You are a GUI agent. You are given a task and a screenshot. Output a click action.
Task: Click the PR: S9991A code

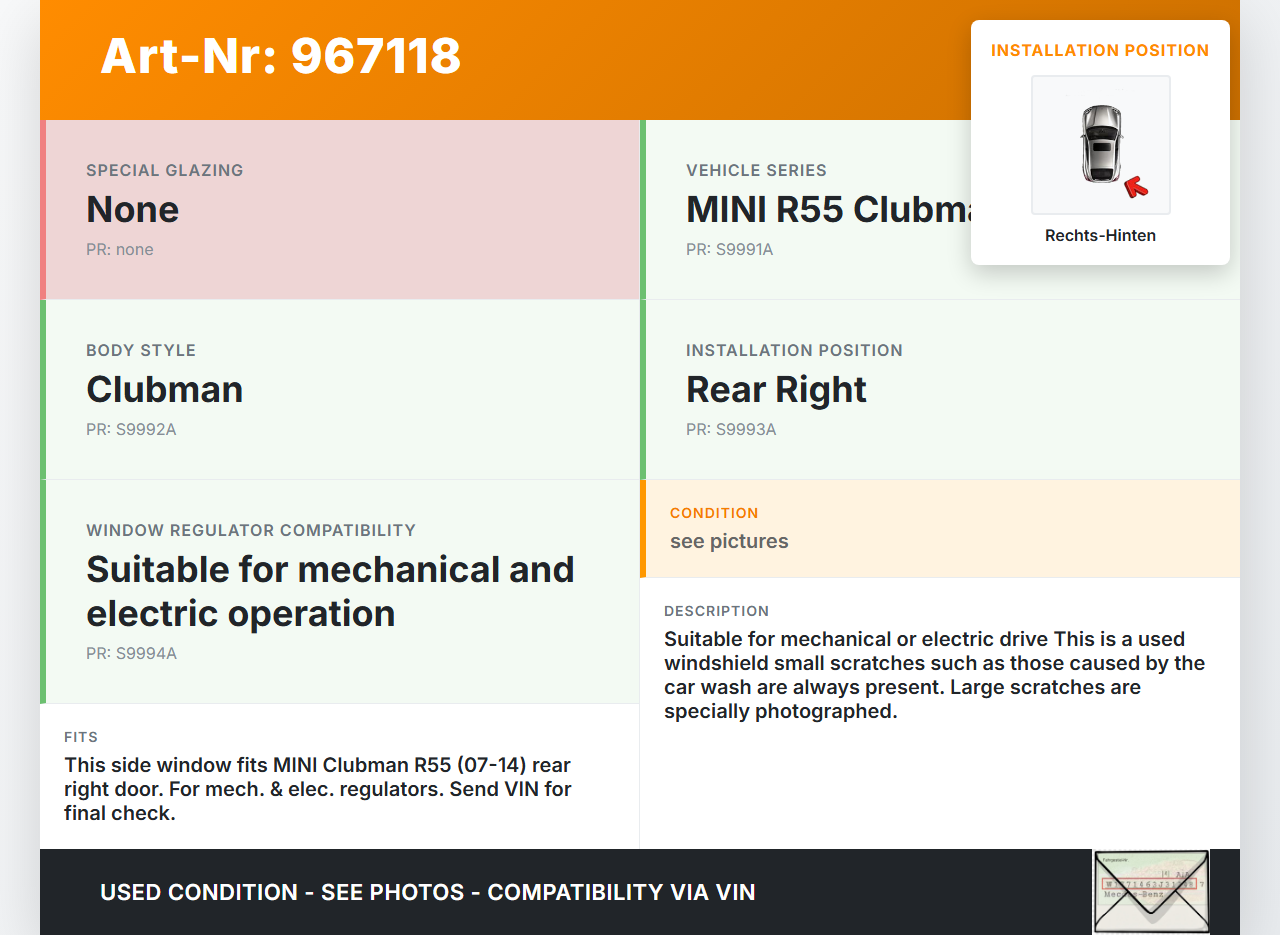[729, 250]
